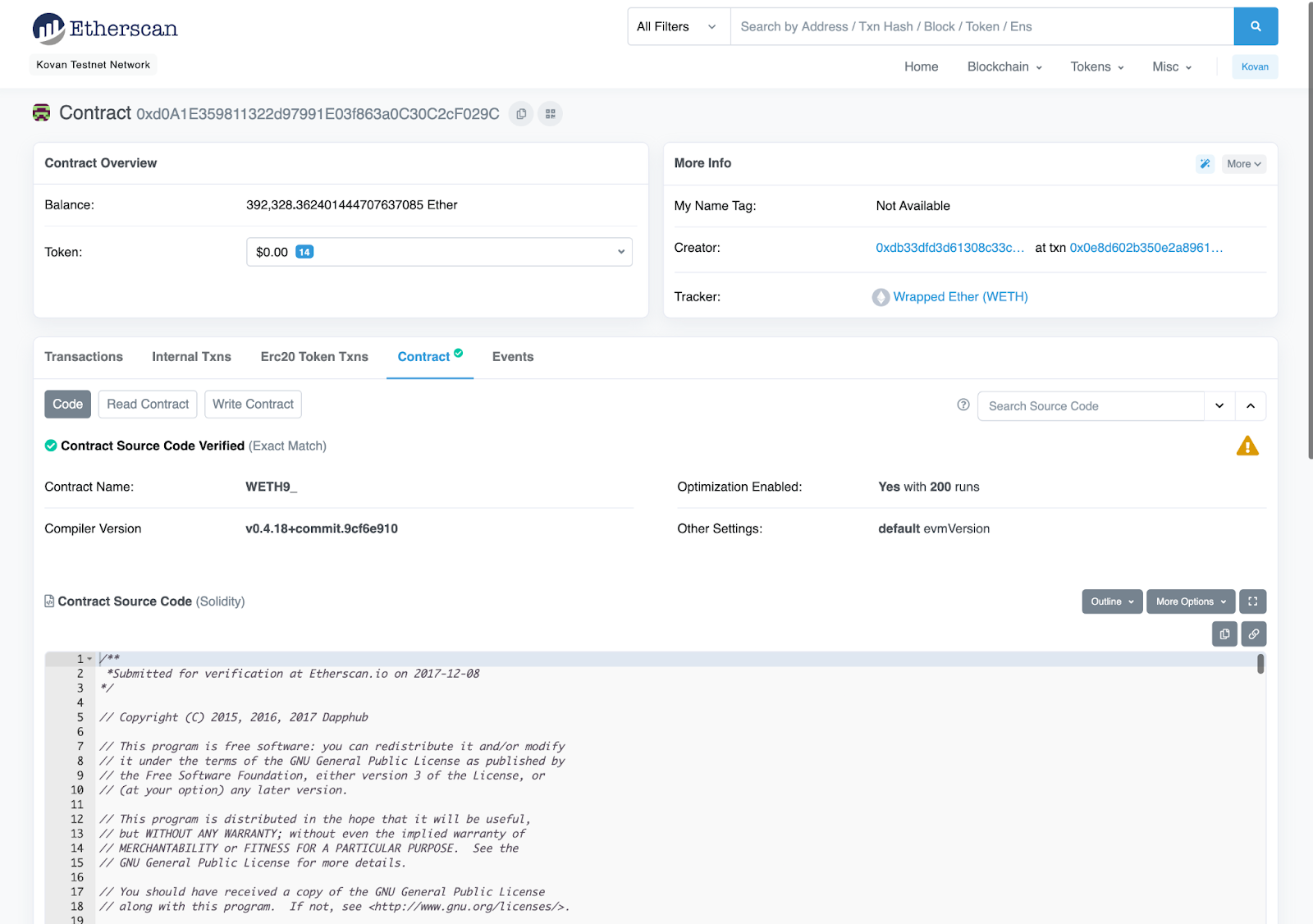
Task: Open the AI summary magic wand icon
Action: tap(1204, 163)
